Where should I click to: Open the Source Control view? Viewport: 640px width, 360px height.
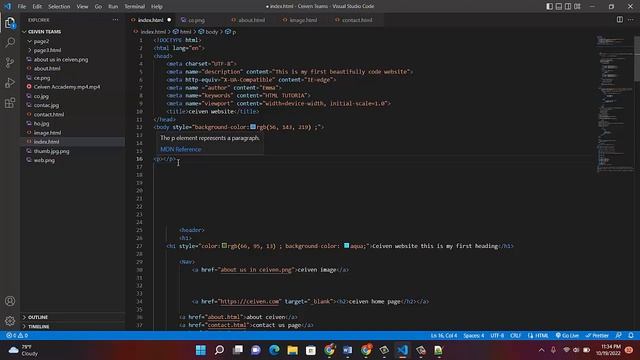pos(10,62)
